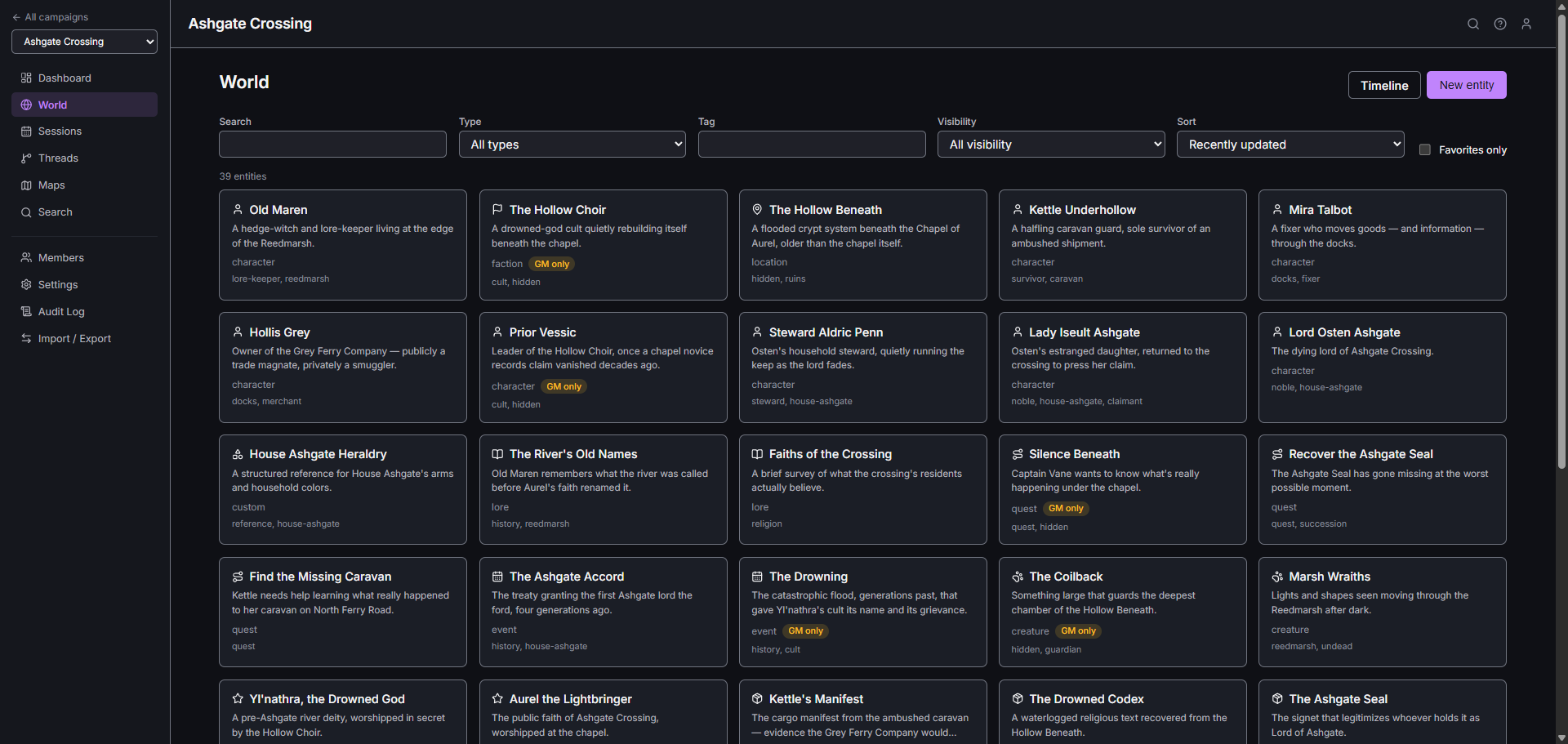Open Maps in the sidebar
1568x744 pixels.
[84, 185]
